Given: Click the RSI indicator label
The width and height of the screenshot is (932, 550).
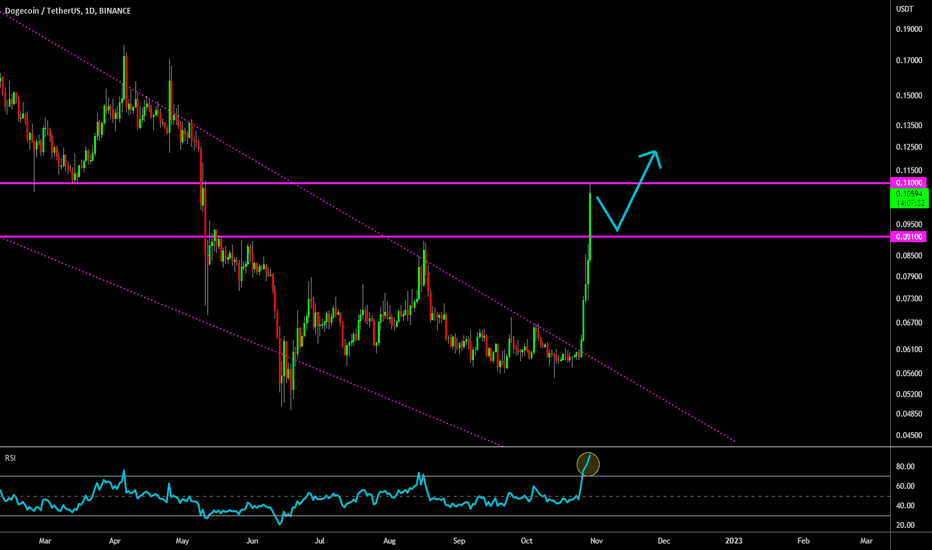Looking at the screenshot, I should 10,458.
